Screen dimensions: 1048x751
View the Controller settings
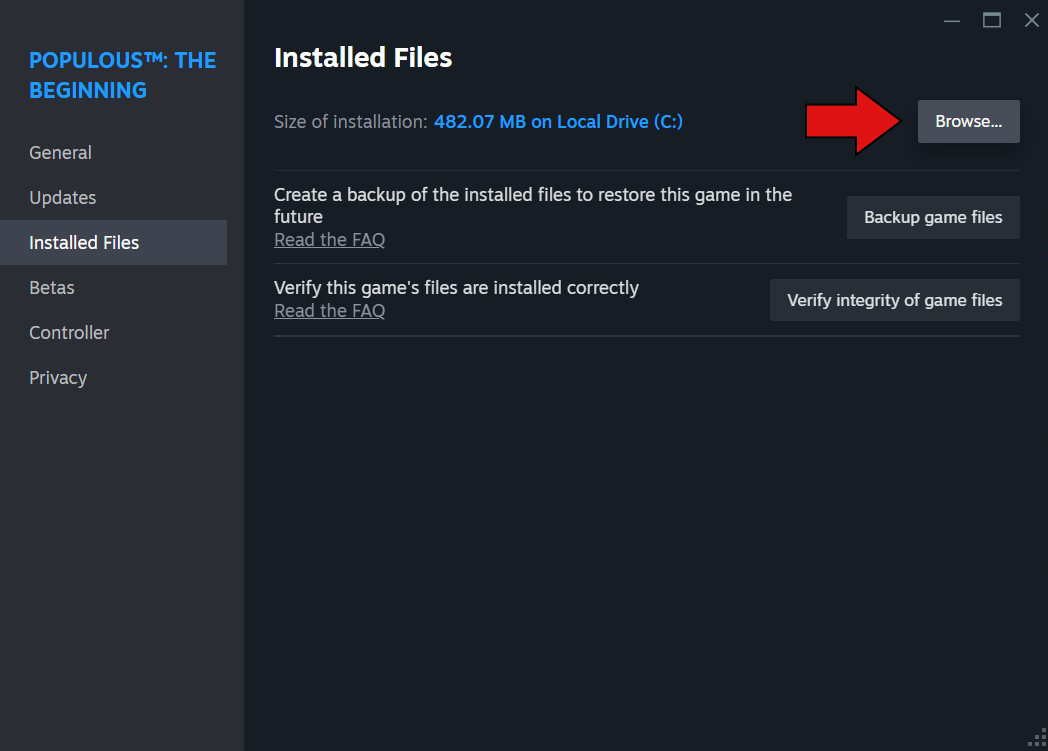[x=69, y=332]
